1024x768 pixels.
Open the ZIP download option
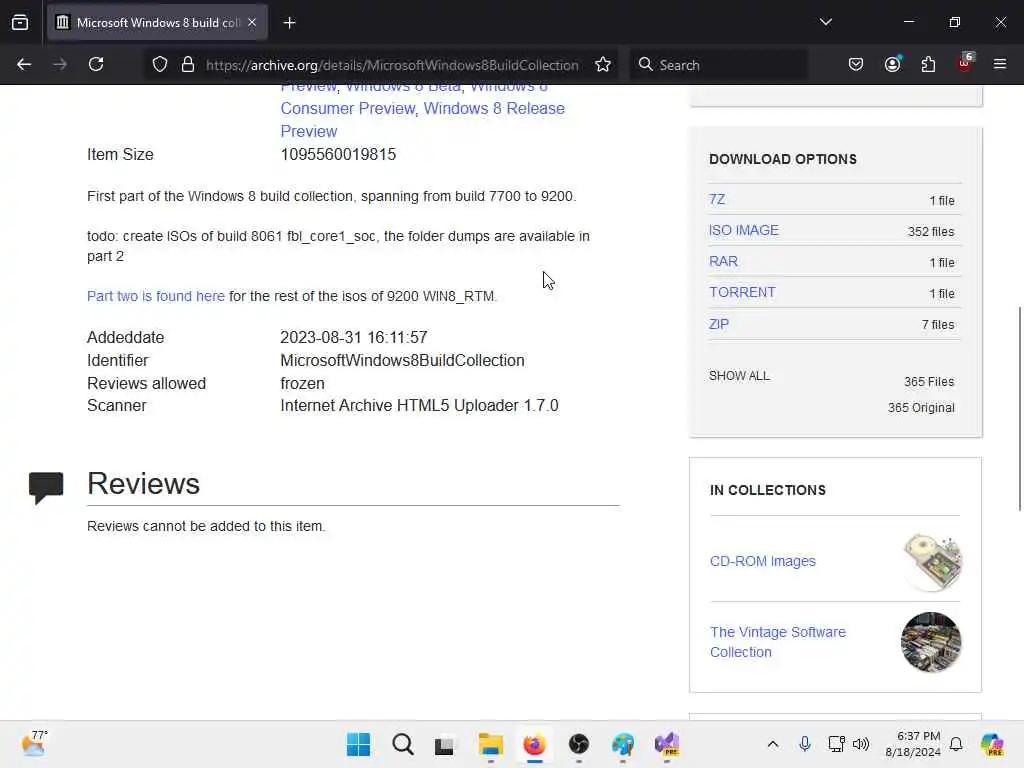(719, 324)
